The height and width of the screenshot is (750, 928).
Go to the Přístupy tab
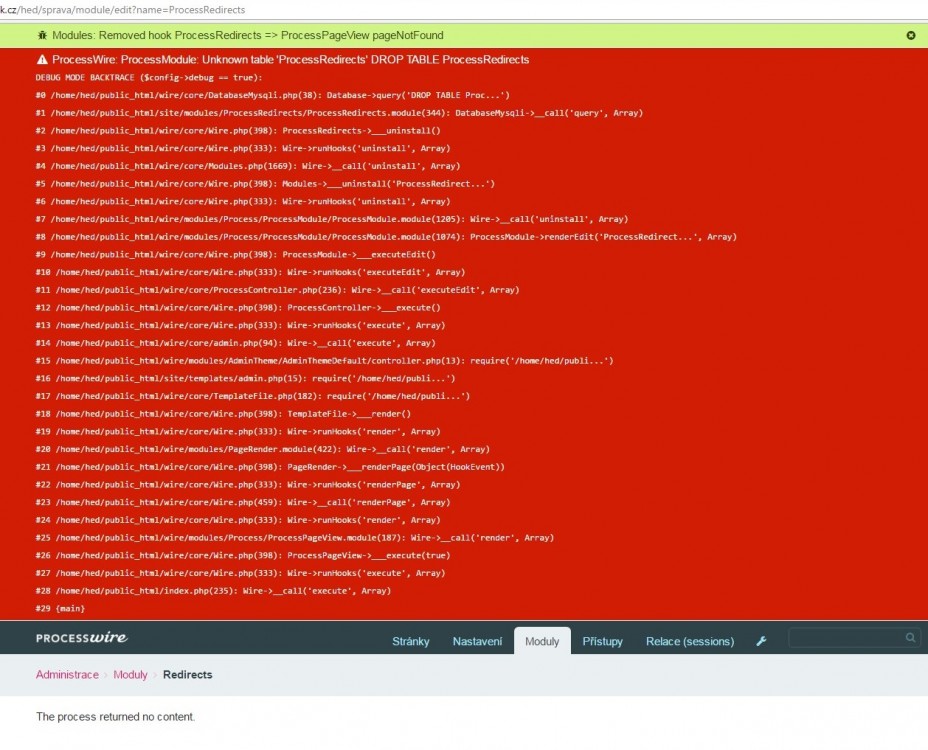point(602,641)
